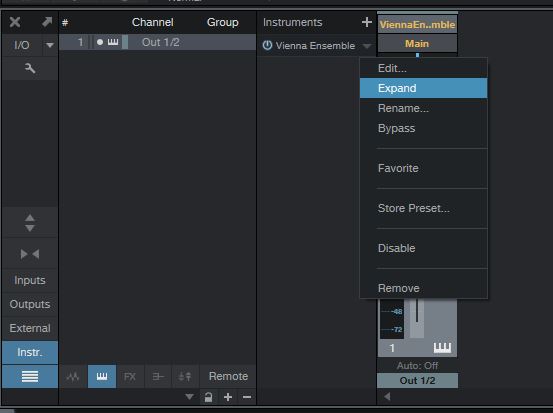The image size is (553, 413).
Task: Detach the console using the arrow icon
Action: pos(47,22)
